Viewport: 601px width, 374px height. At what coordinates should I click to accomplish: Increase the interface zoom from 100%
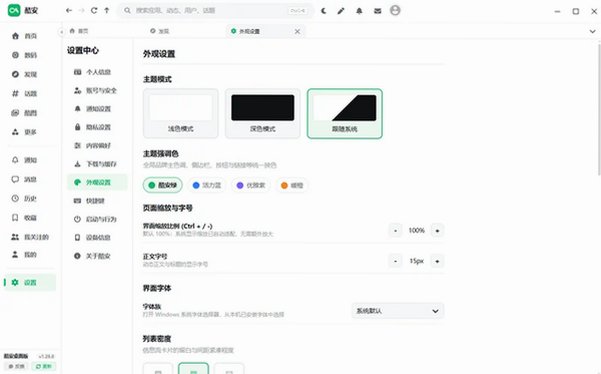pyautogui.click(x=437, y=230)
